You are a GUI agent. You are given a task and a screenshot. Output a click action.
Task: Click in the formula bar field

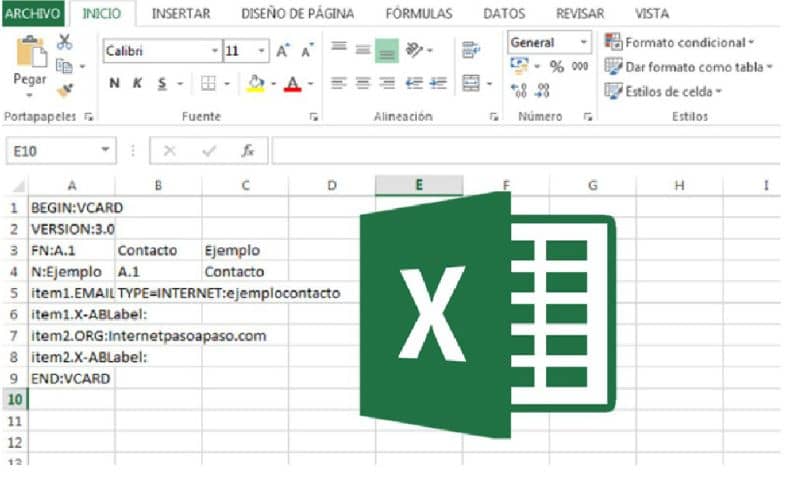[526, 150]
